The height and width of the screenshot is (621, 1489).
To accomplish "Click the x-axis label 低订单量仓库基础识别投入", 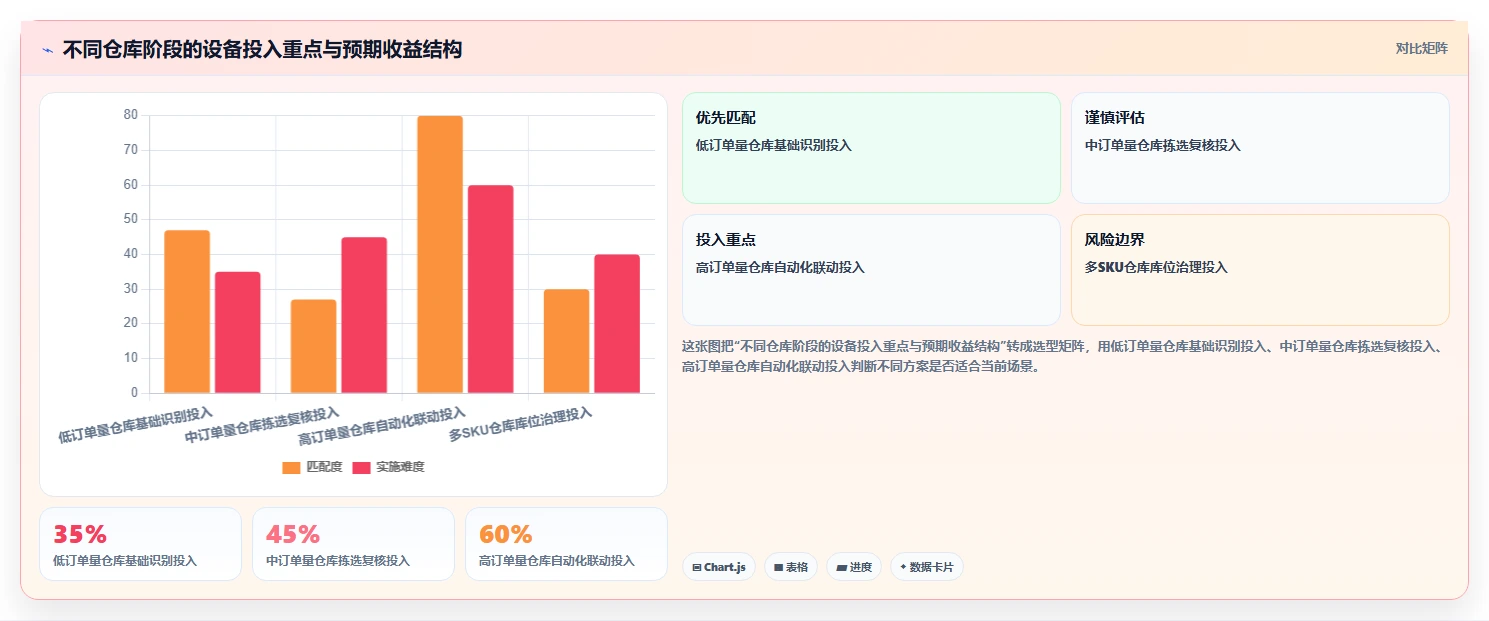I will click(136, 425).
